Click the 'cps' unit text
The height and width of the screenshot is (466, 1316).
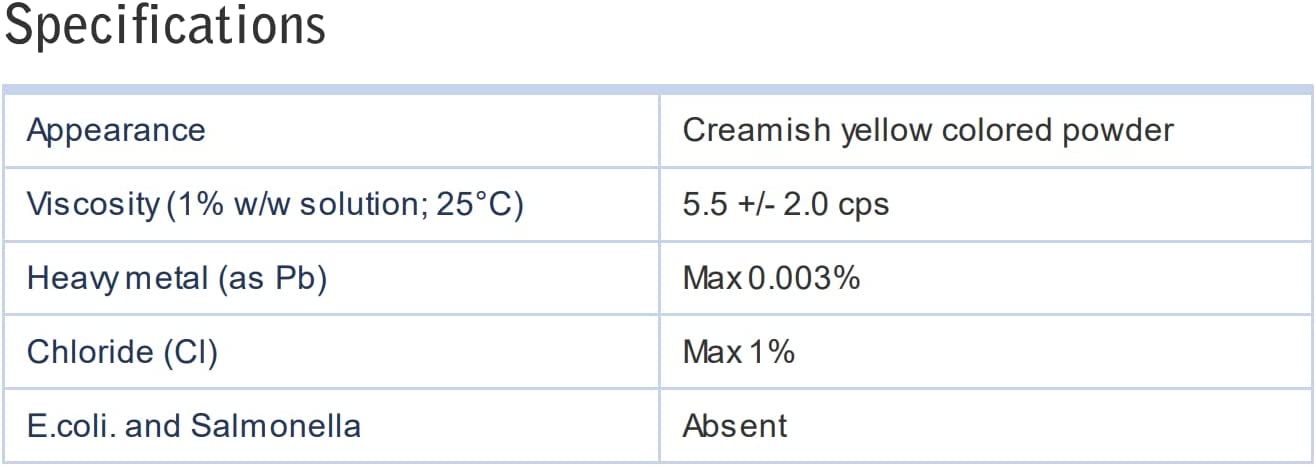point(865,204)
